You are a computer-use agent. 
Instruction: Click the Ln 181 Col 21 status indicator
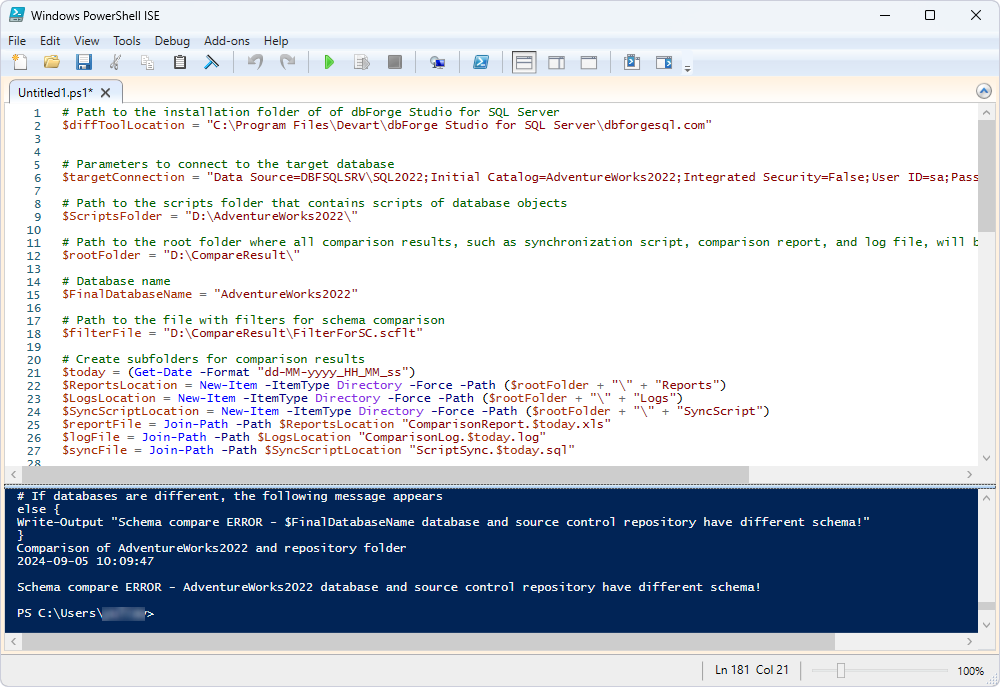752,670
